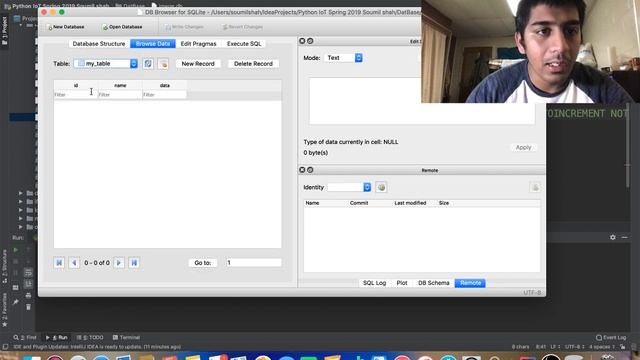
Task: Go to the previous records page icon
Action: point(74,263)
